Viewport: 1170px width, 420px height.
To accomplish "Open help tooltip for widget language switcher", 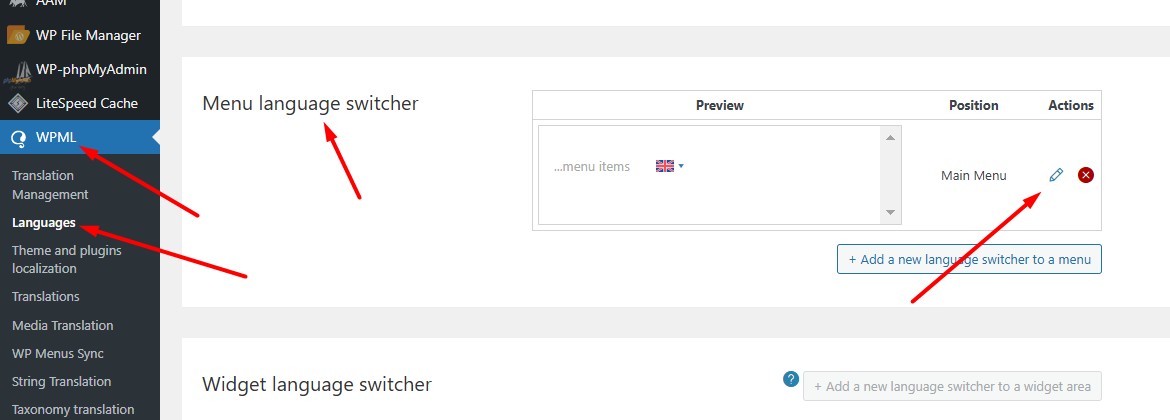I will [791, 379].
